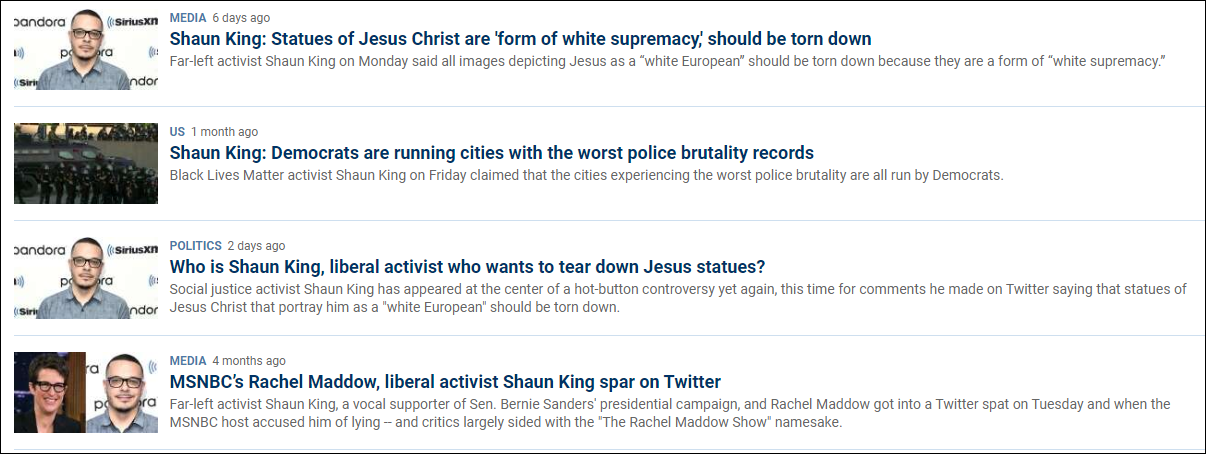Click the summary starting 'Far-left activist Shaun King on Monday'
The image size is (1206, 454).
click(668, 61)
